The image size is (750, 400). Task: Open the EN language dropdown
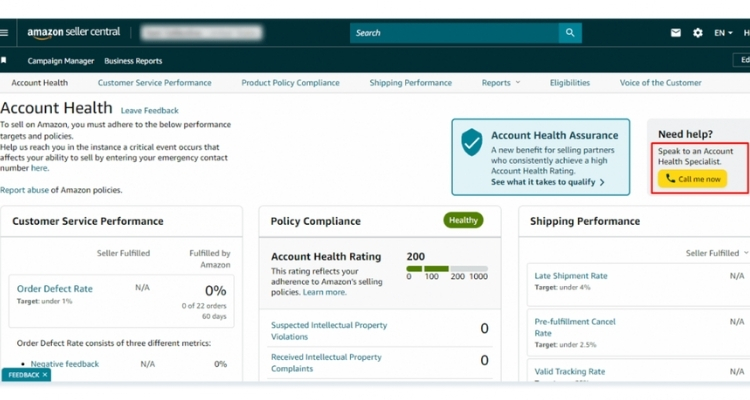(723, 33)
